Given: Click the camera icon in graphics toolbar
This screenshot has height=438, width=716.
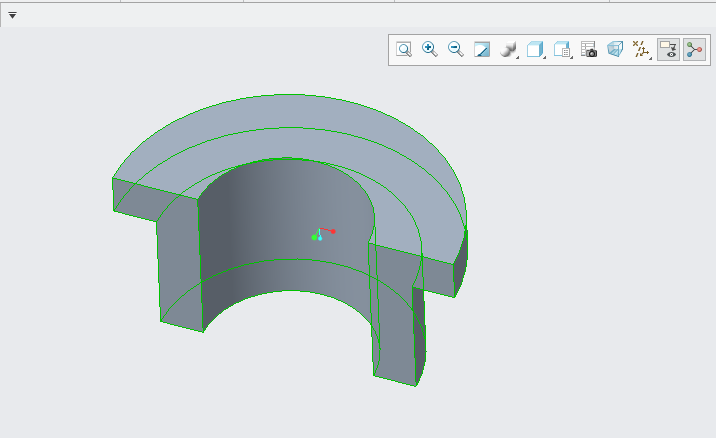Looking at the screenshot, I should tap(589, 49).
